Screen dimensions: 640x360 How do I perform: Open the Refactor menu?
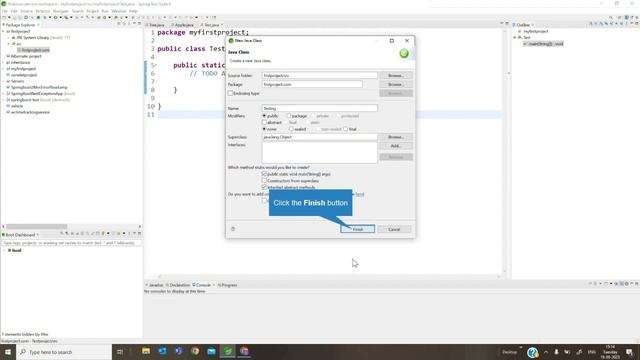42,11
